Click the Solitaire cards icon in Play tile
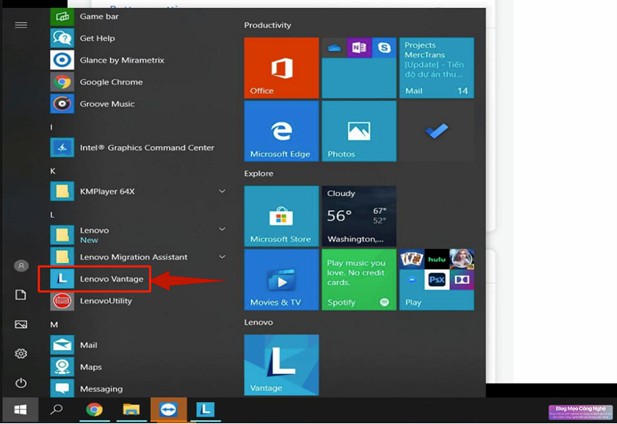 coord(412,259)
